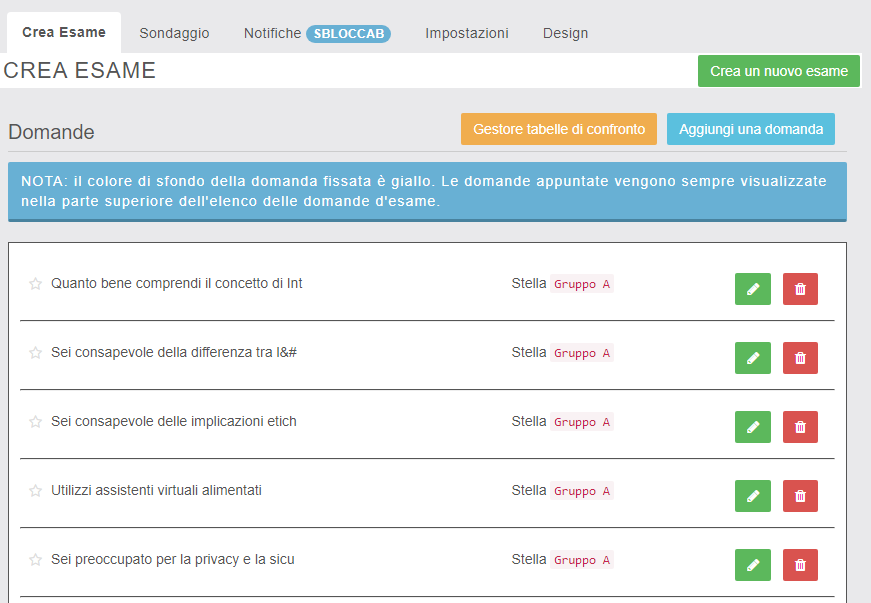The width and height of the screenshot is (871, 603).
Task: Edit the 'differenza tra' question
Action: coord(752,358)
